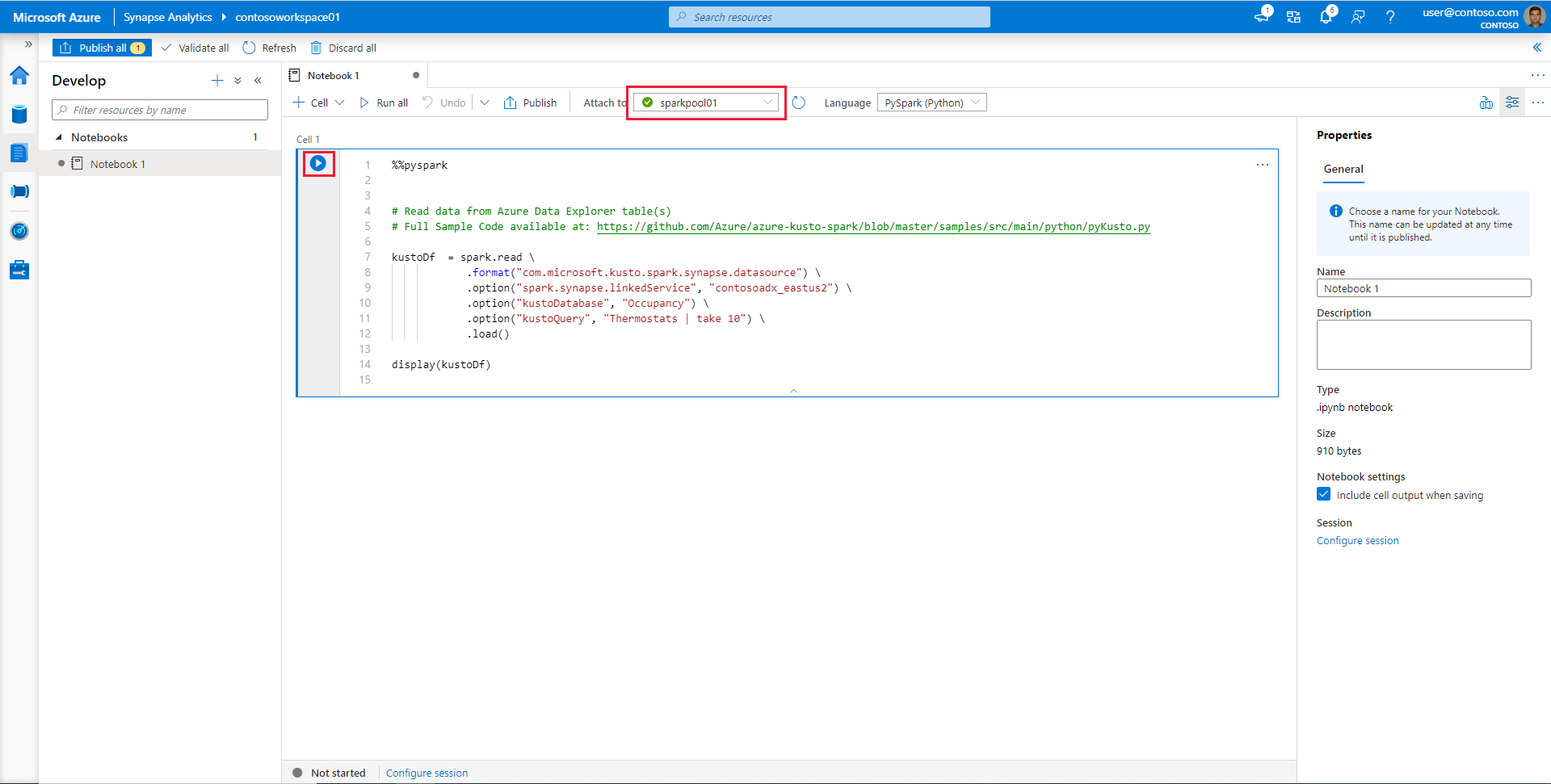Run Cell 1 with play button
Screen dimensions: 1551x784
318,164
